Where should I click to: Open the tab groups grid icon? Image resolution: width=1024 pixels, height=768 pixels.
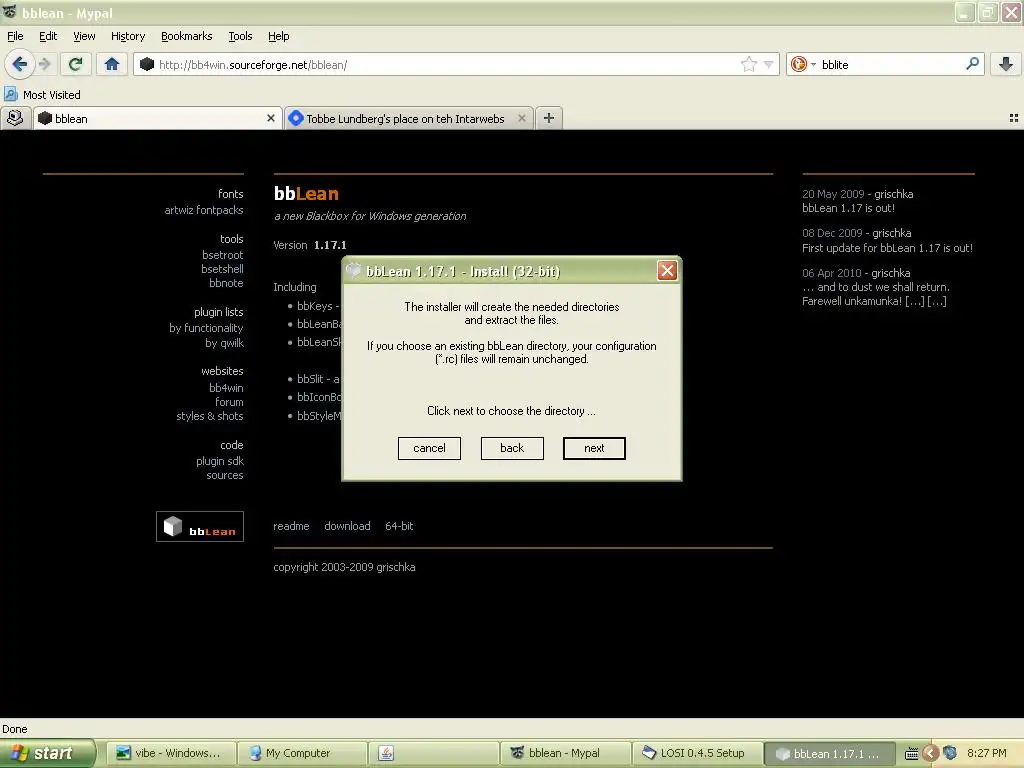tap(1014, 118)
